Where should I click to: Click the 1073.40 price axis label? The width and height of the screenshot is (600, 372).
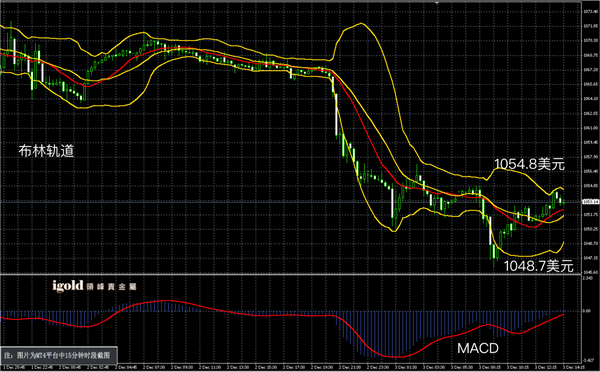click(590, 11)
